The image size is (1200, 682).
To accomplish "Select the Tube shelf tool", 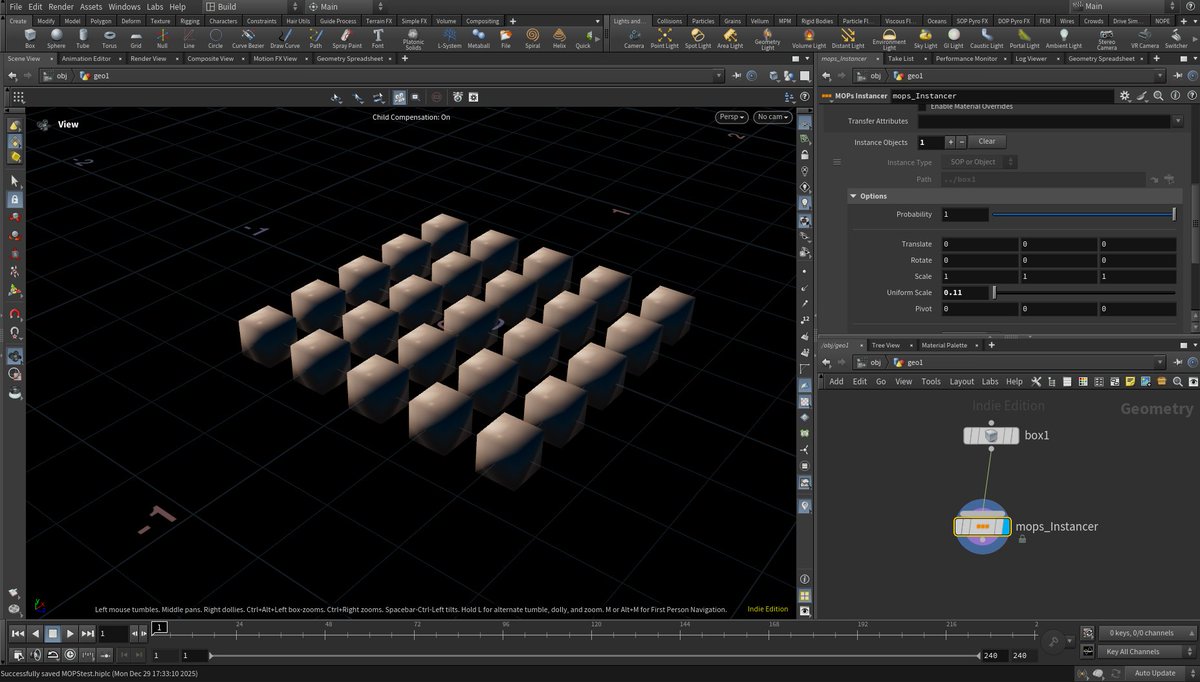I will click(x=82, y=38).
